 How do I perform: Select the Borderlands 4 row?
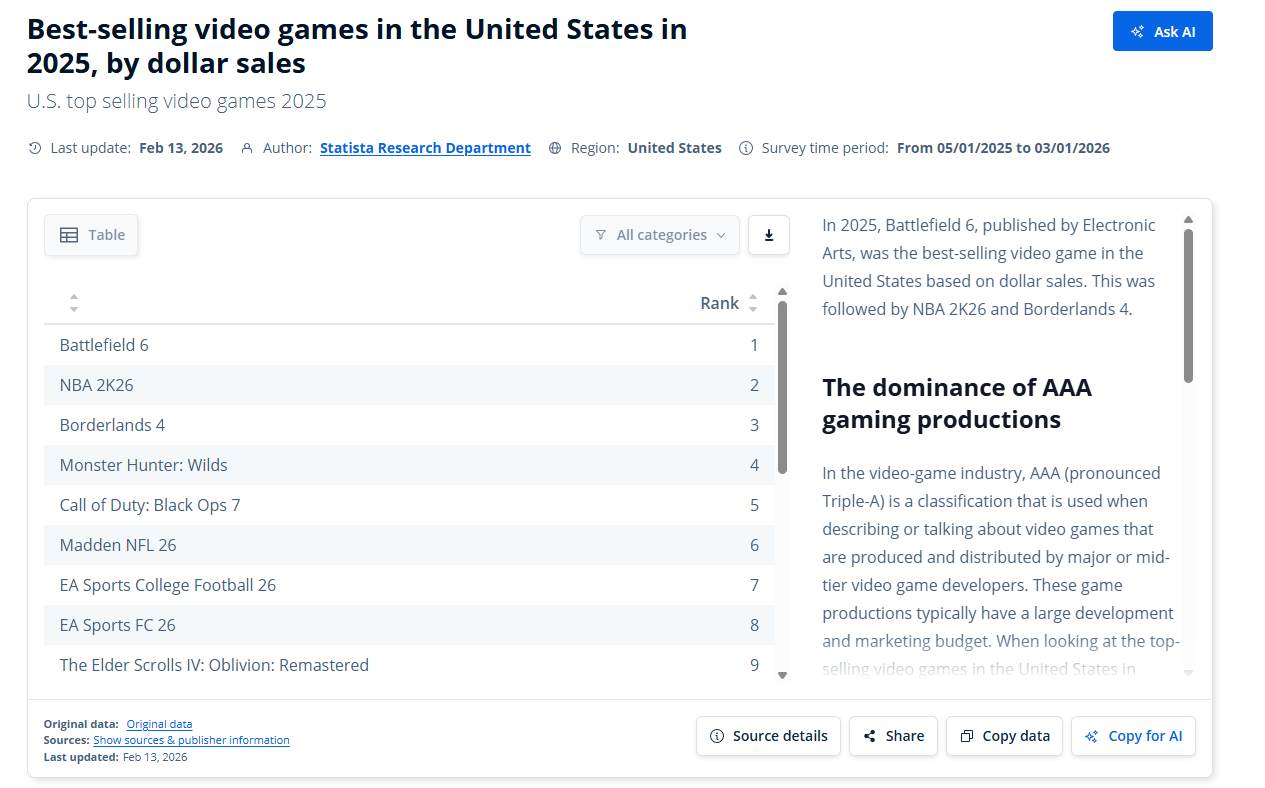point(409,425)
